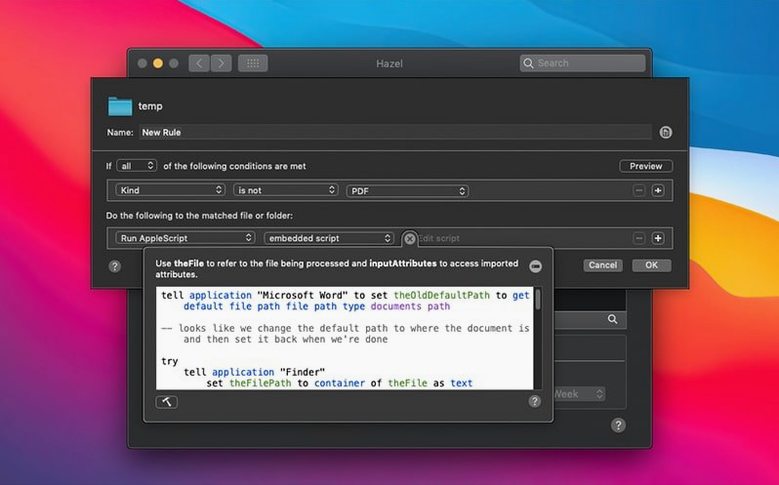The image size is (779, 485).
Task: Show all preferences grid icon
Action: coord(253,63)
